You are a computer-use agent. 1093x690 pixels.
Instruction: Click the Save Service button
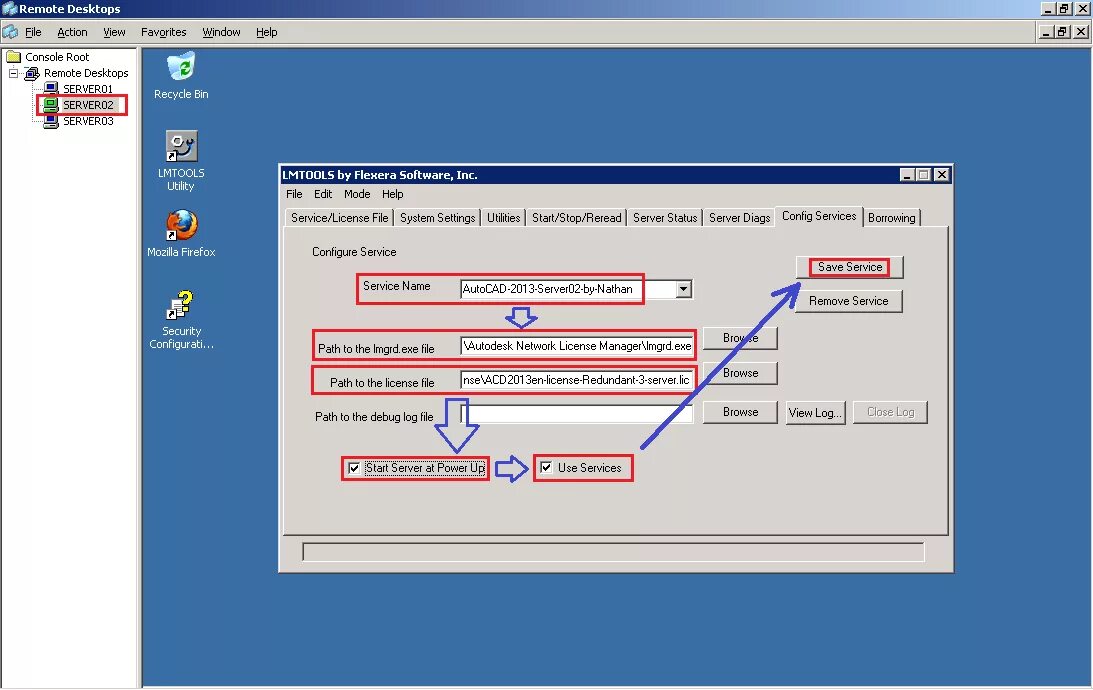[850, 267]
